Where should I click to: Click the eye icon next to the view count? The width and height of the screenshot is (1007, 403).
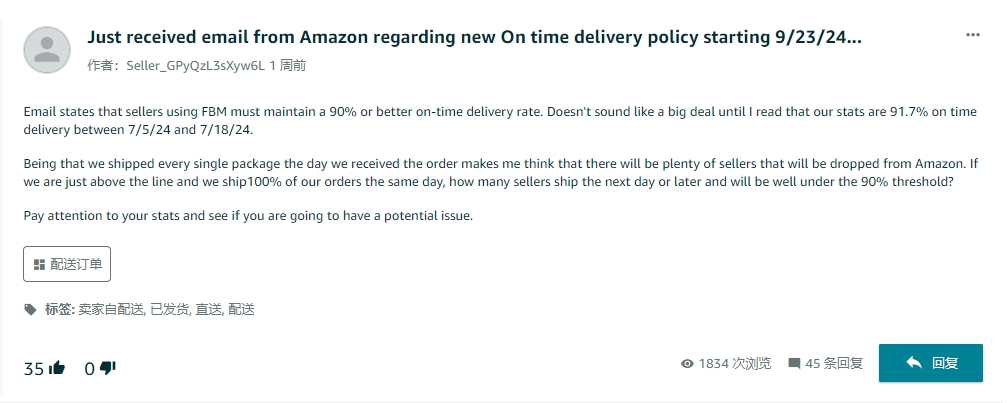pos(687,364)
